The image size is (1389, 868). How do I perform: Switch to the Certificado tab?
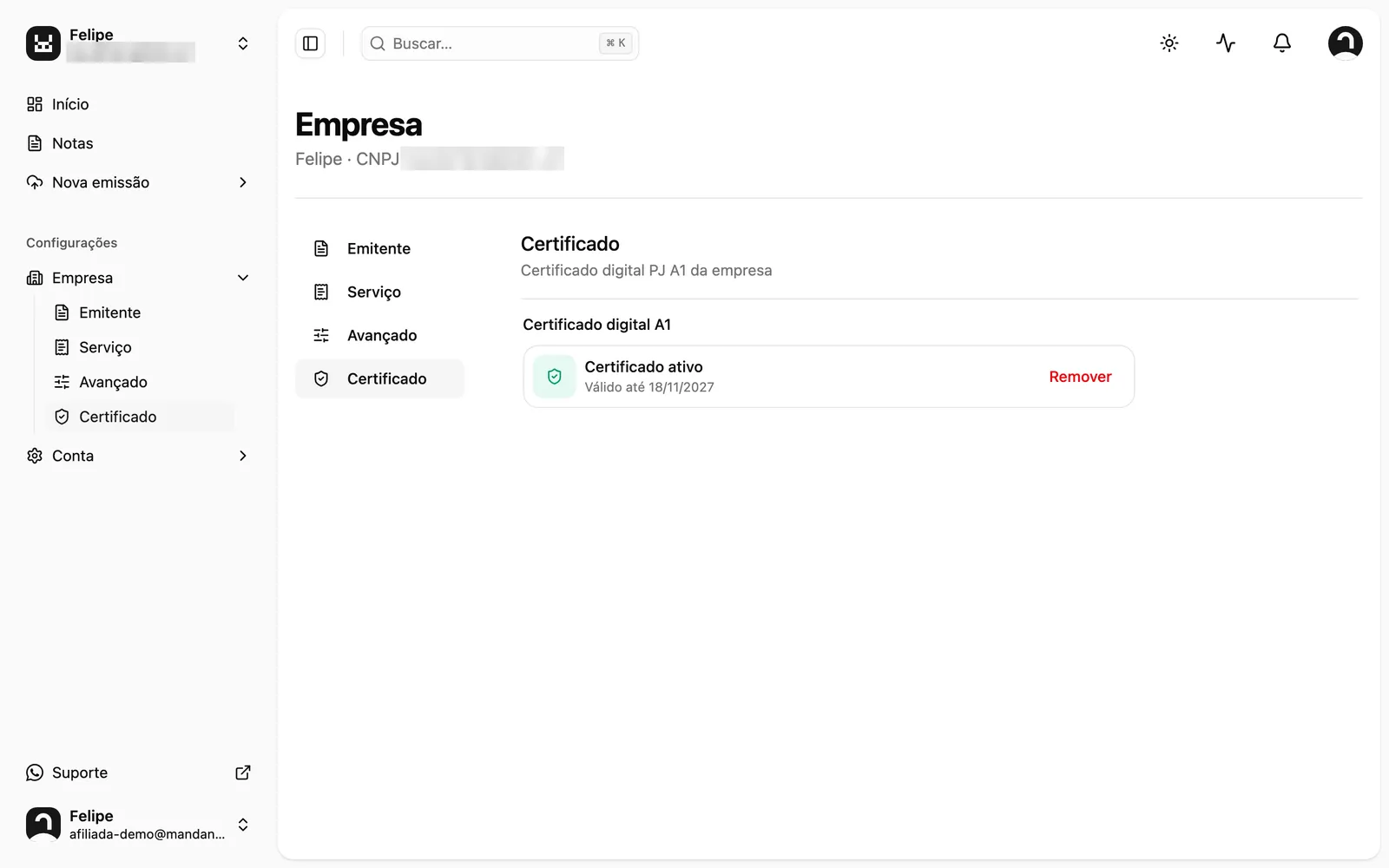[x=379, y=378]
